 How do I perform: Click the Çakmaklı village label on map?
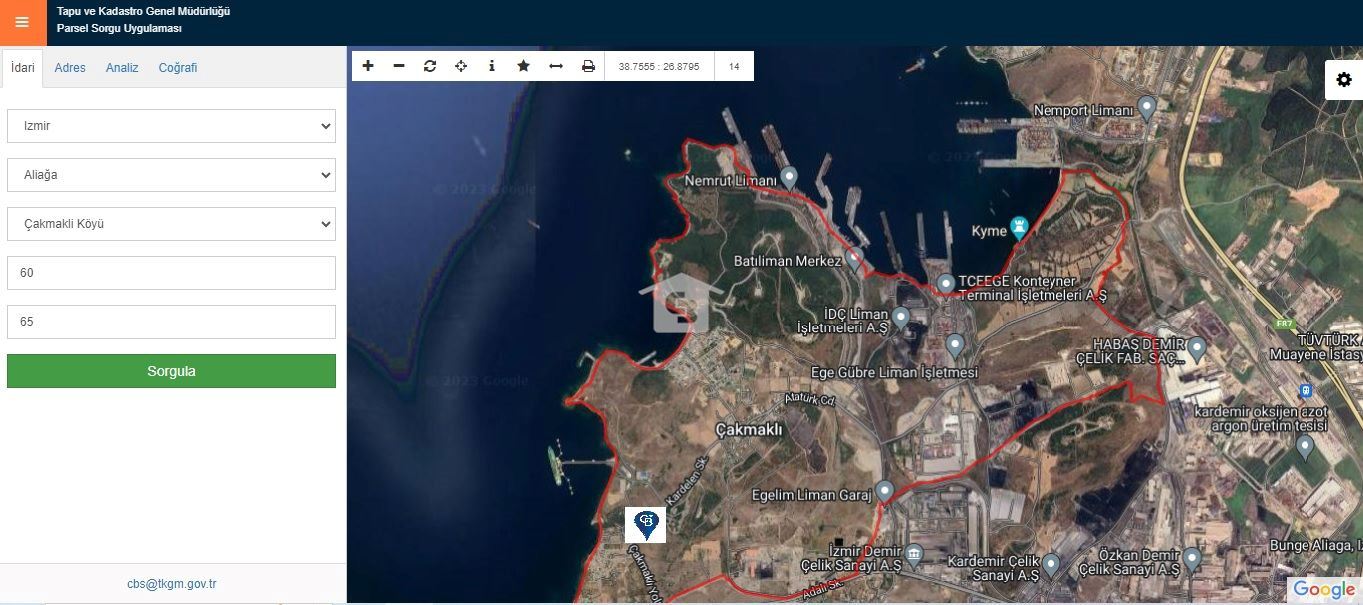pyautogui.click(x=749, y=429)
